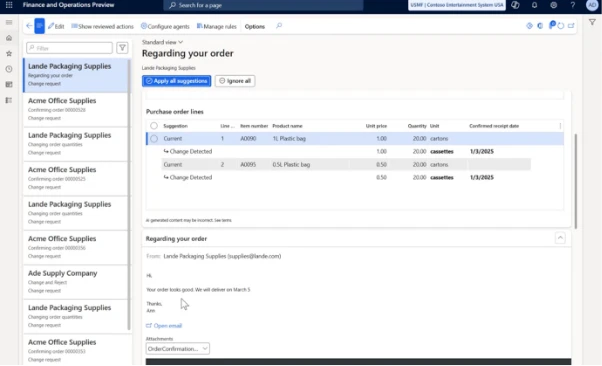Open the Help question mark
Screen dimensions: 602x366
(572, 5)
